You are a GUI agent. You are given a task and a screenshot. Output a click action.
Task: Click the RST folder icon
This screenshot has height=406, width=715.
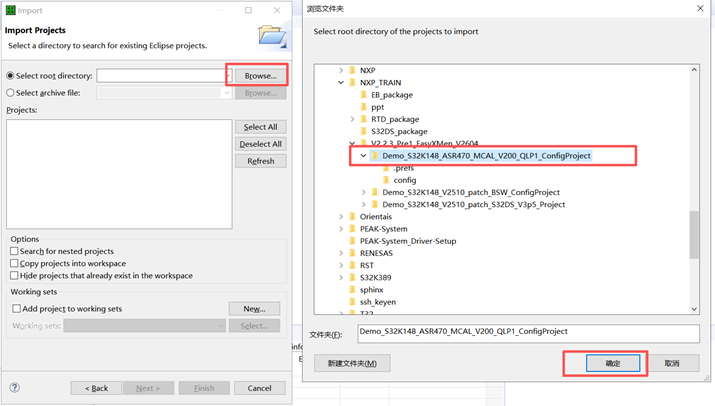[352, 265]
